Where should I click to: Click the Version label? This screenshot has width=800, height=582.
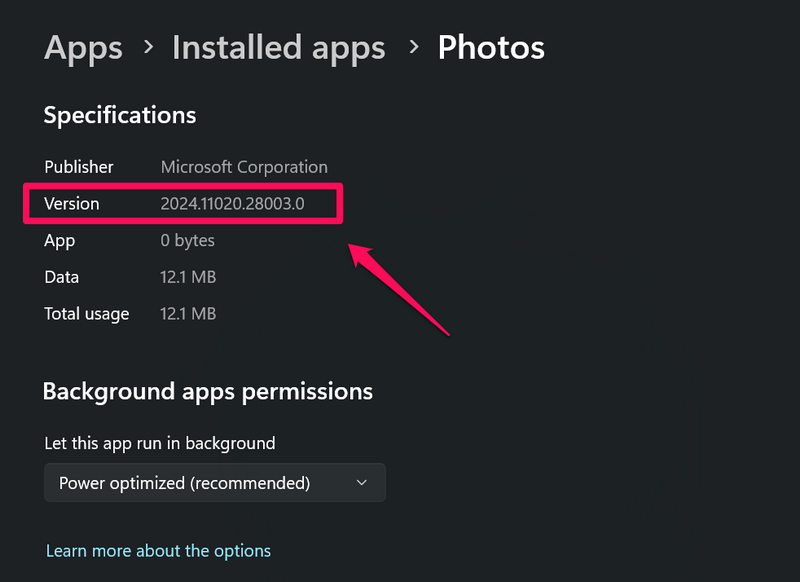[72, 204]
